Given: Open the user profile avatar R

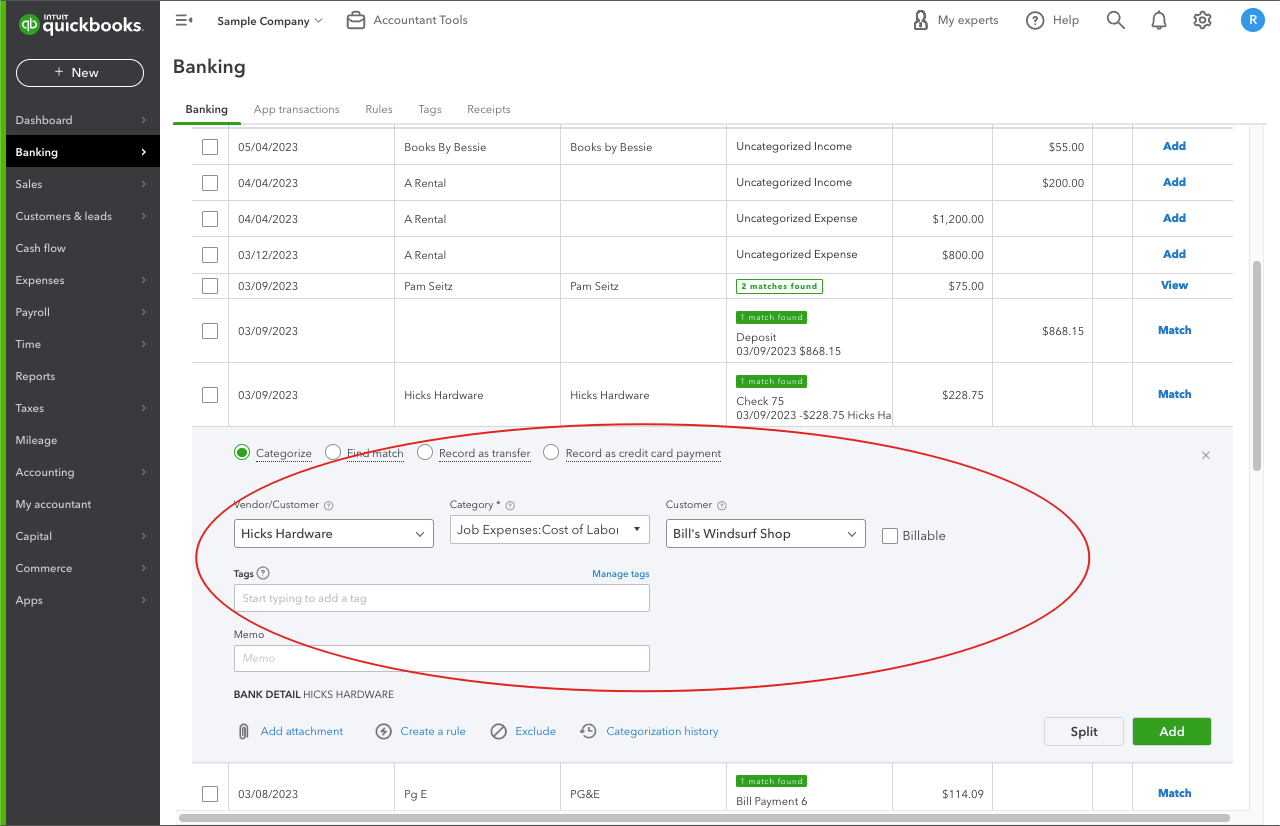Looking at the screenshot, I should pyautogui.click(x=1252, y=20).
